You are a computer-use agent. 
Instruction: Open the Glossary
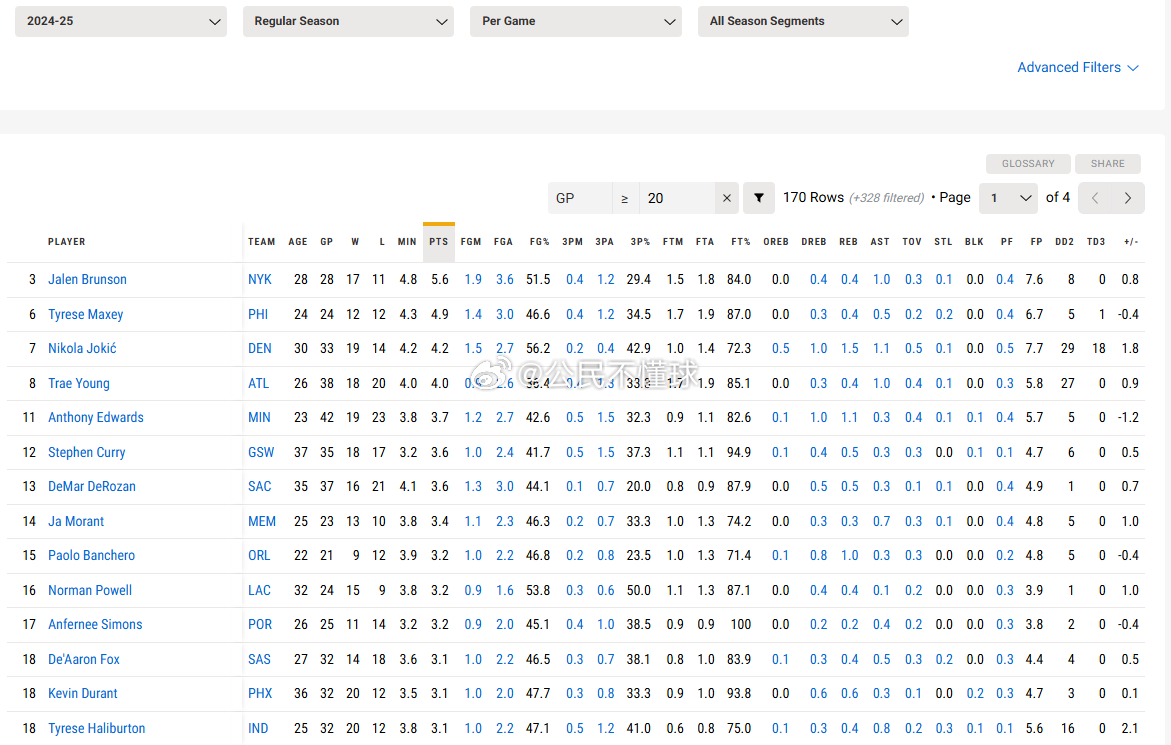(x=1028, y=163)
